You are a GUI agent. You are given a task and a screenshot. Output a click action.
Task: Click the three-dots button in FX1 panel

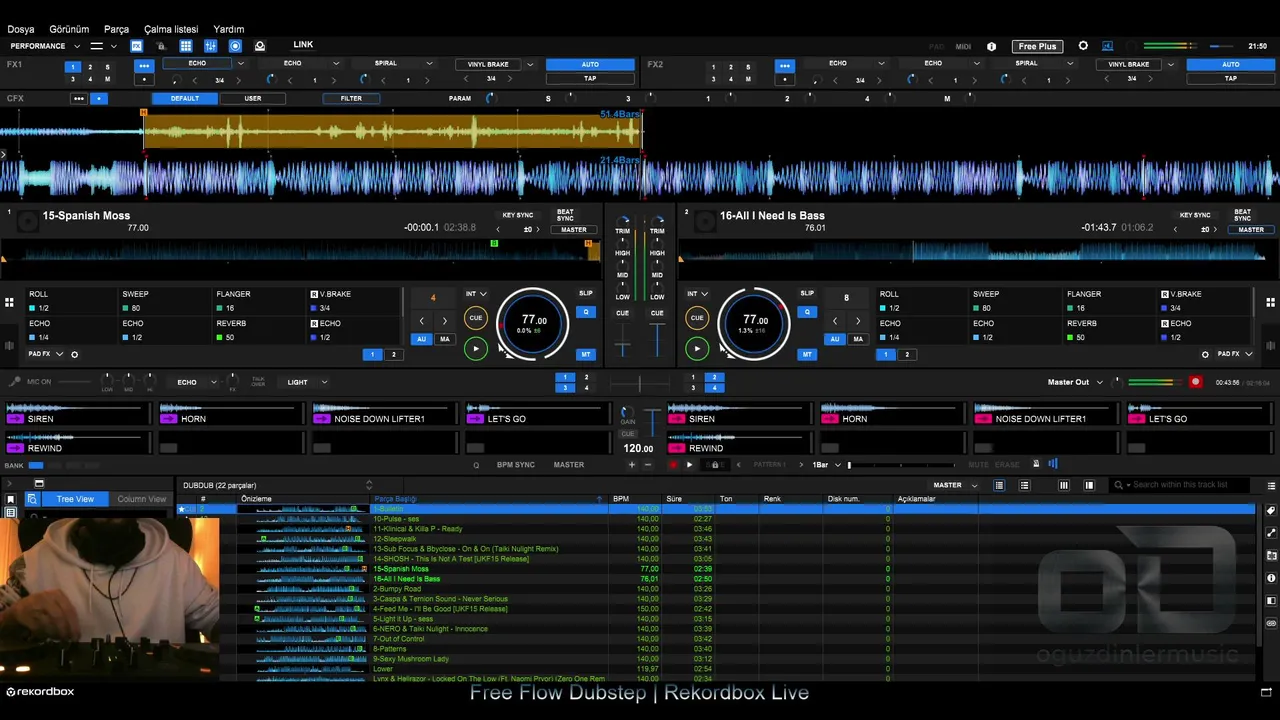144,66
